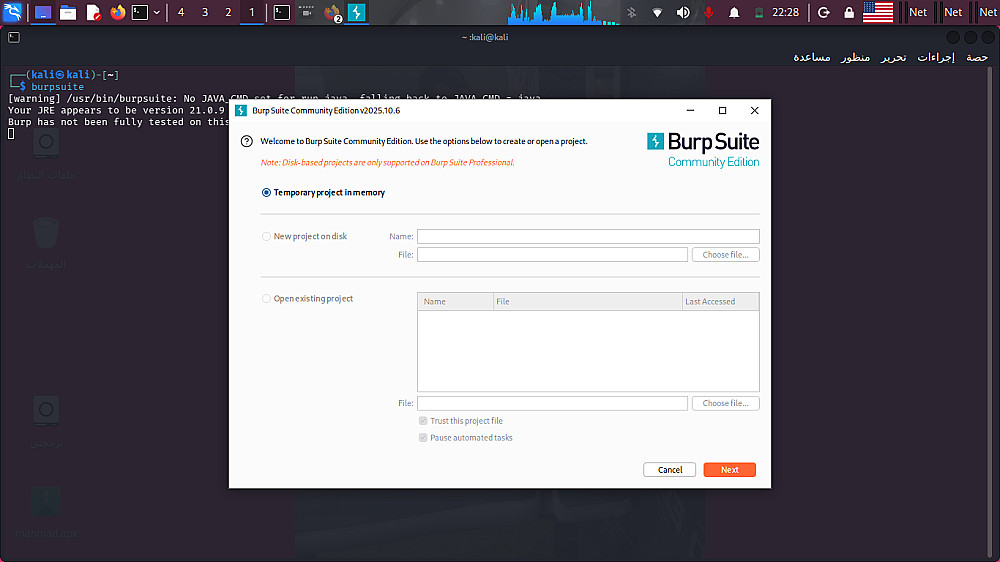1000x562 pixels.
Task: Click the terminal window icon in title bar
Action: [14, 37]
